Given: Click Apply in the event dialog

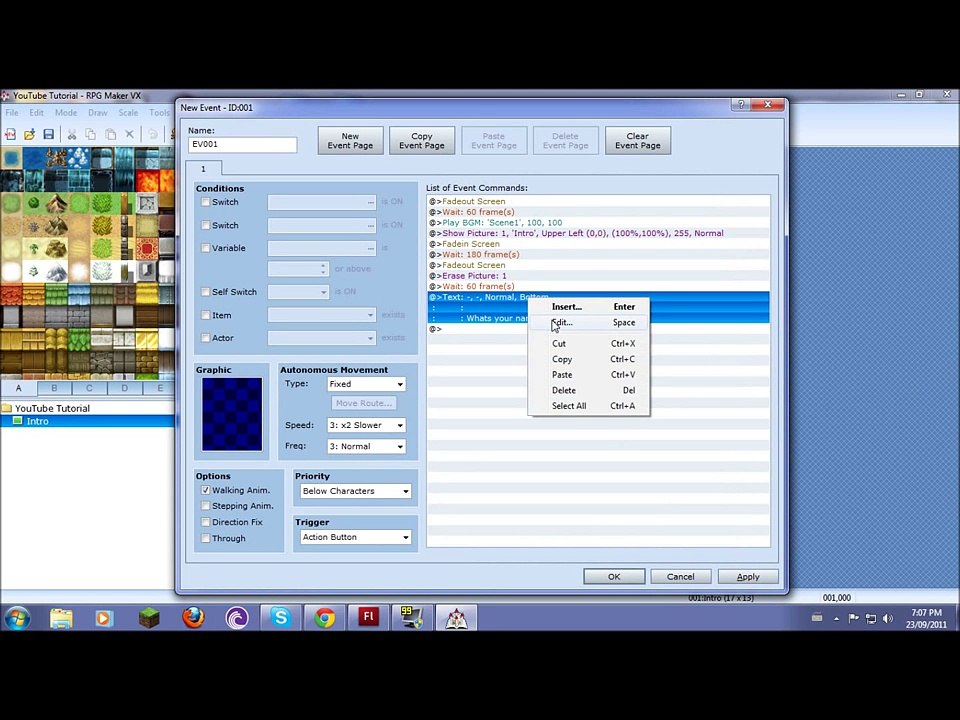Looking at the screenshot, I should point(748,577).
